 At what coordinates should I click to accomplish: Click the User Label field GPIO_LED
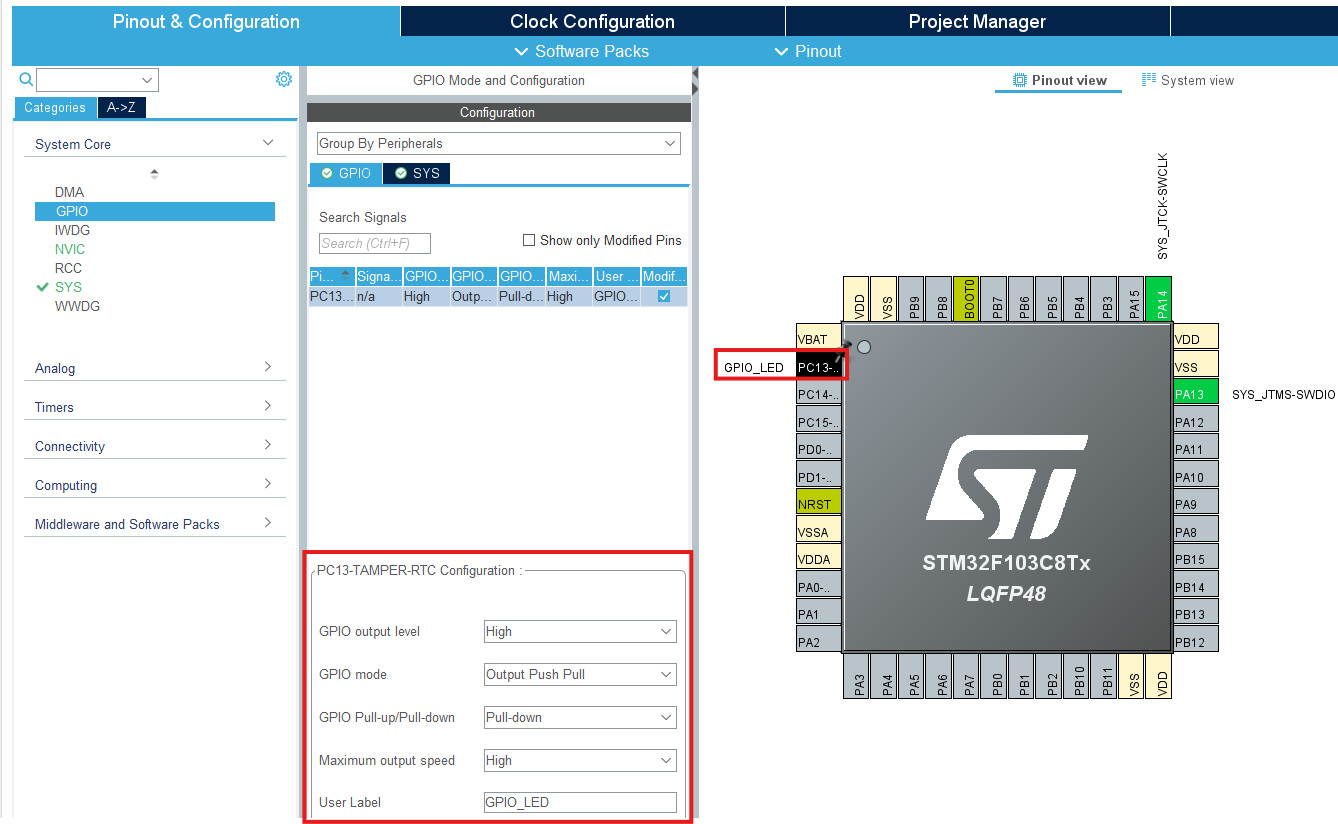(x=580, y=802)
